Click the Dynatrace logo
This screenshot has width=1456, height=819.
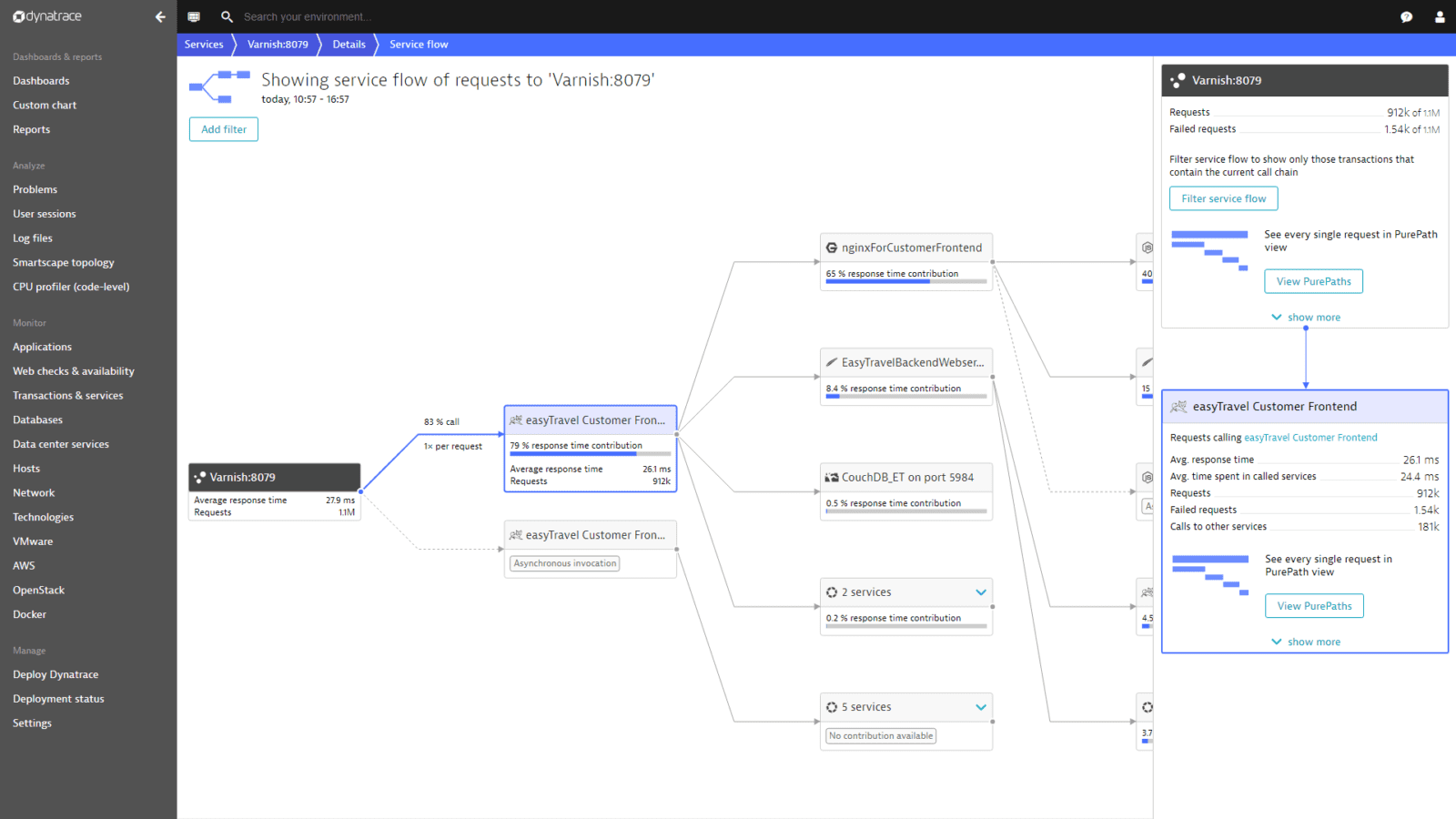point(47,16)
